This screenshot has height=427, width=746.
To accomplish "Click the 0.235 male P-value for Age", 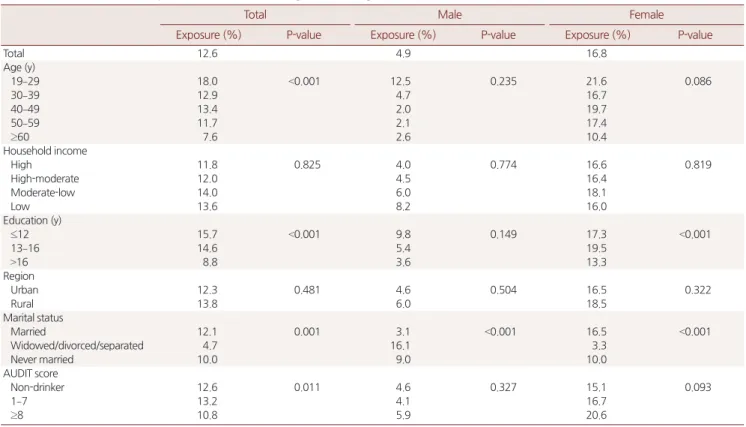I will [x=503, y=81].
